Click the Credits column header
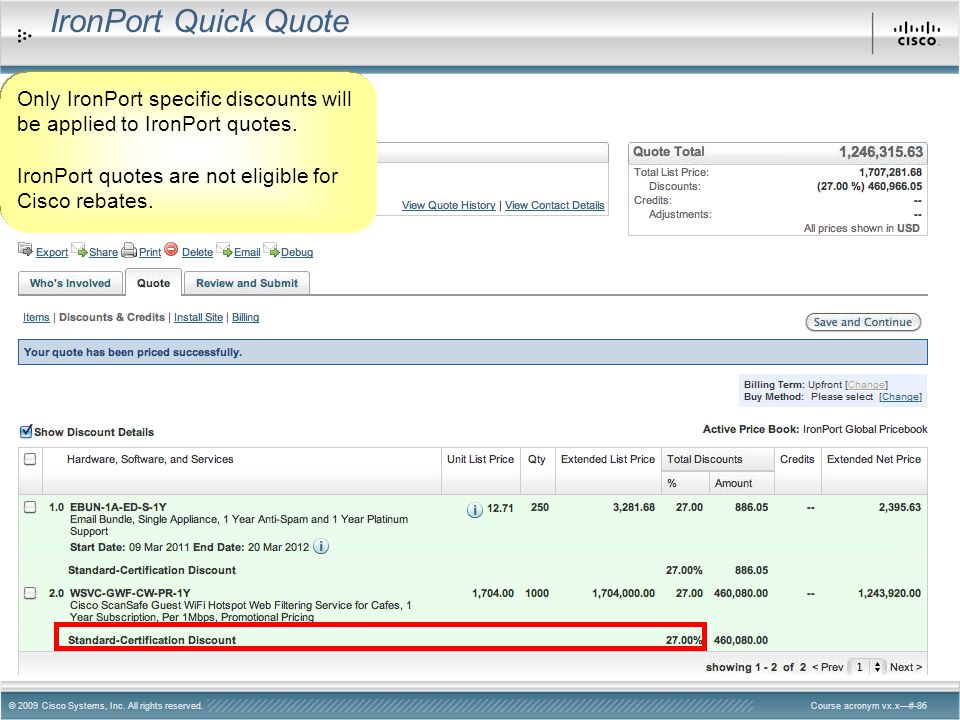960x720 pixels. click(x=797, y=459)
